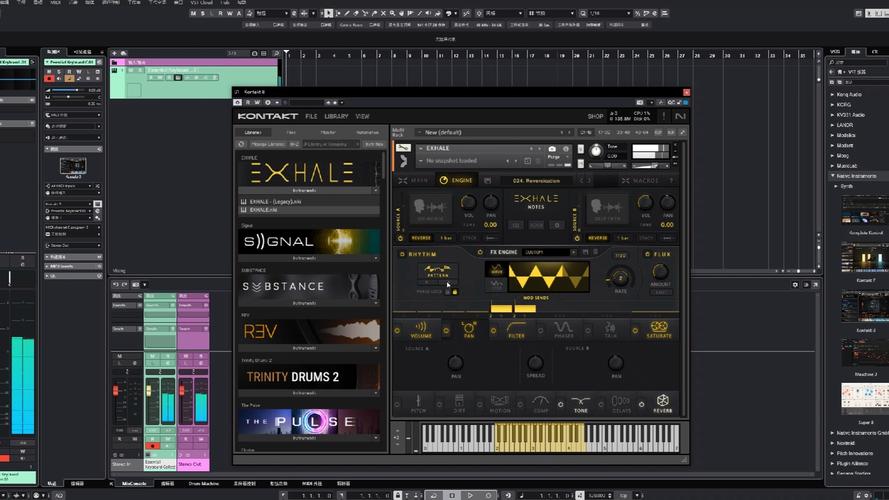Select the Talk modulation effect icon
This screenshot has height=500, width=889.
611,327
